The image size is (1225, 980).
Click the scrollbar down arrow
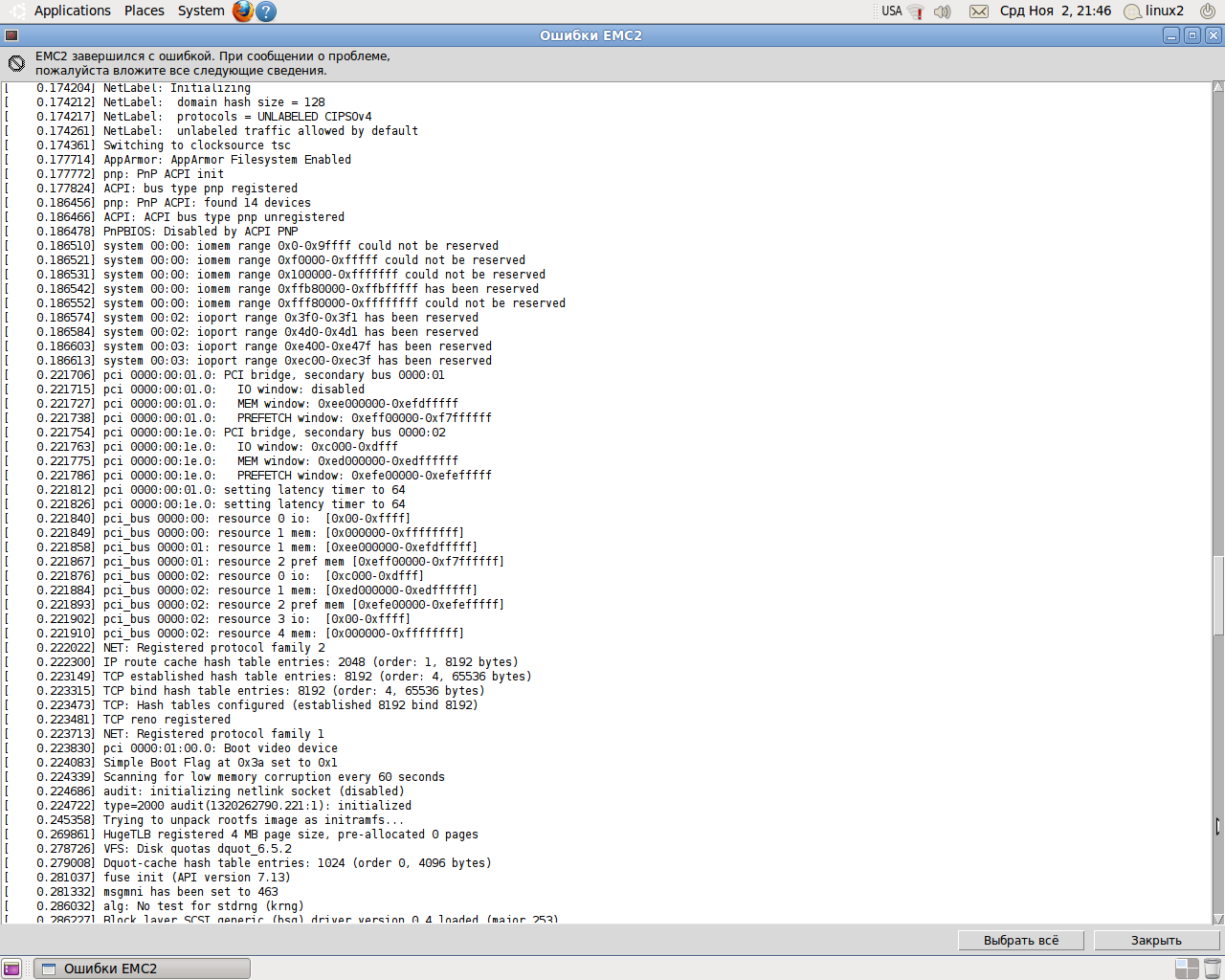tap(1218, 919)
